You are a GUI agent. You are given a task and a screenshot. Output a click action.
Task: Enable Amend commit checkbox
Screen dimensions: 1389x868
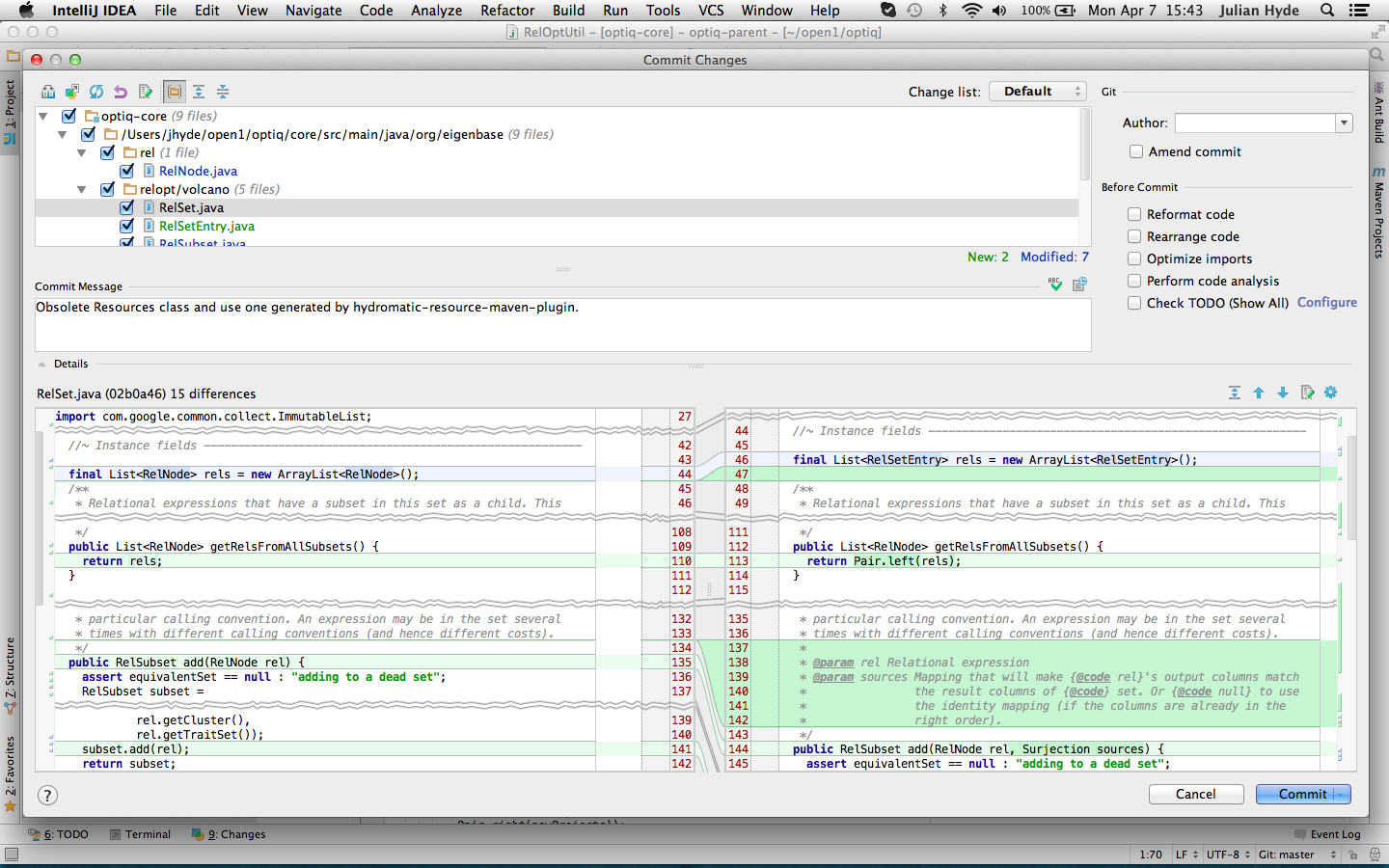[1136, 151]
